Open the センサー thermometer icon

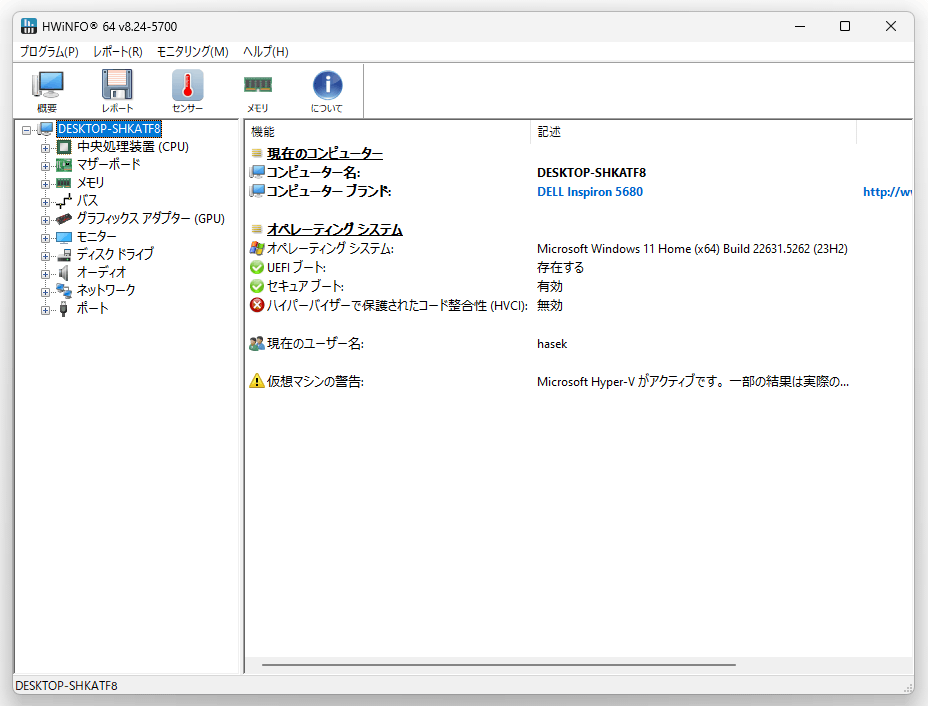tap(188, 85)
